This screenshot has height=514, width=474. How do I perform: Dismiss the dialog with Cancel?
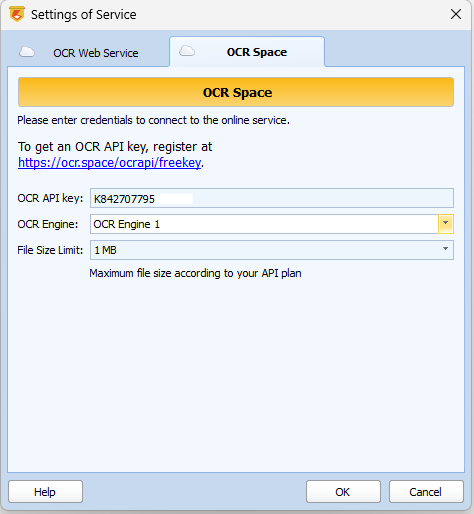click(x=426, y=492)
